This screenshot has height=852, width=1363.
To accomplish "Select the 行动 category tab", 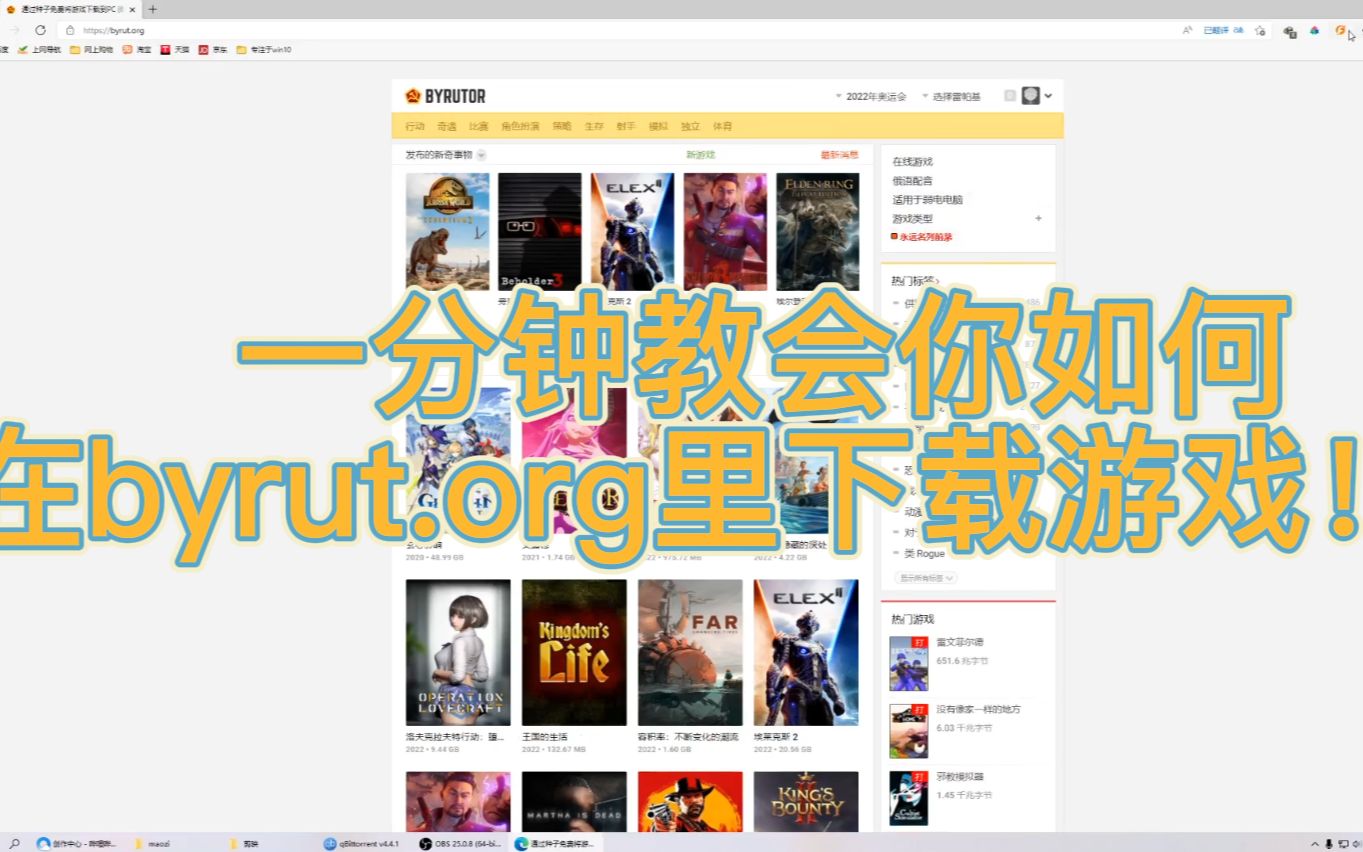I will pos(415,127).
